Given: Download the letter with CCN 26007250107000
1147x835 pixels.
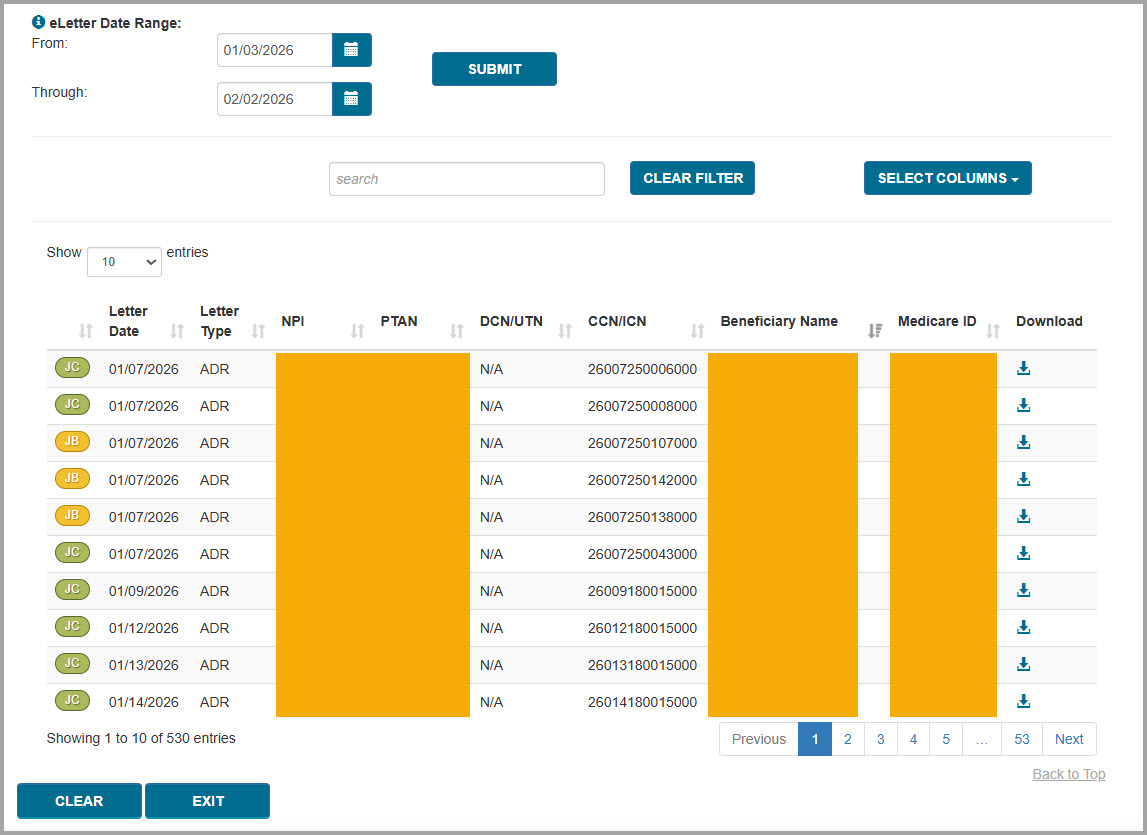Looking at the screenshot, I should pos(1023,443).
